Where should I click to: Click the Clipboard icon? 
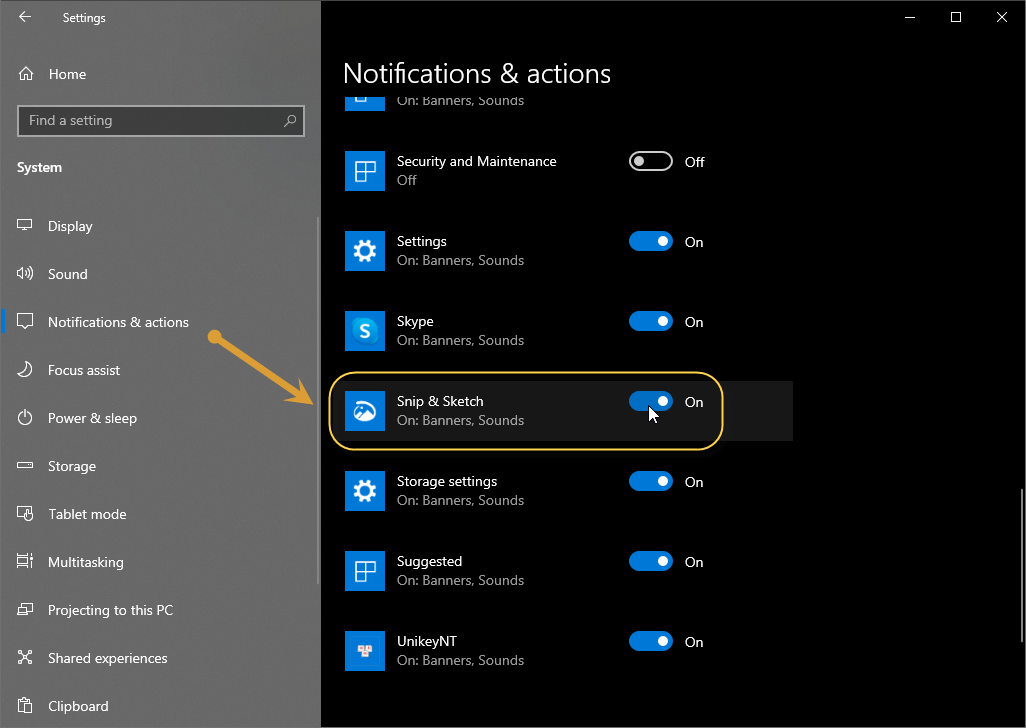click(25, 705)
